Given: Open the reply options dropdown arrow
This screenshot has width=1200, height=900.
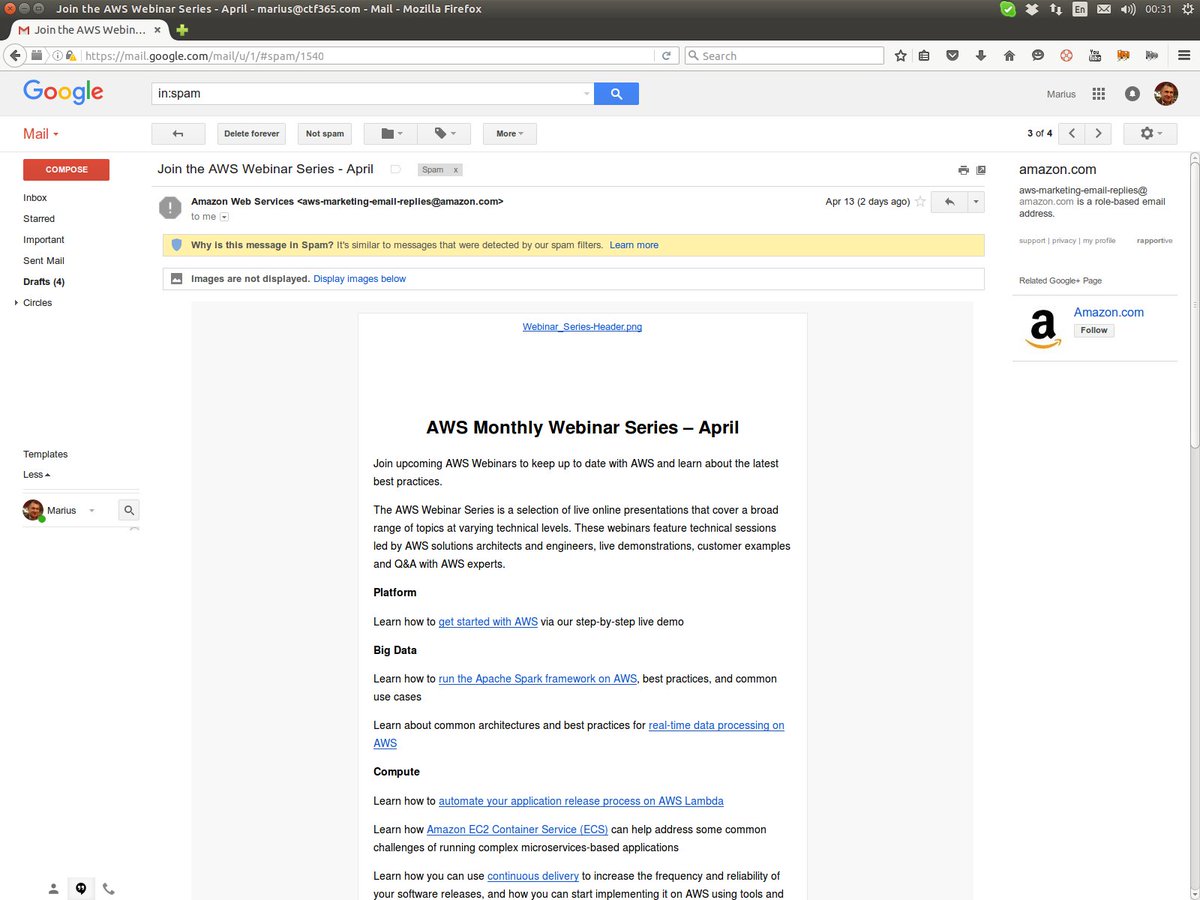Looking at the screenshot, I should click(976, 202).
